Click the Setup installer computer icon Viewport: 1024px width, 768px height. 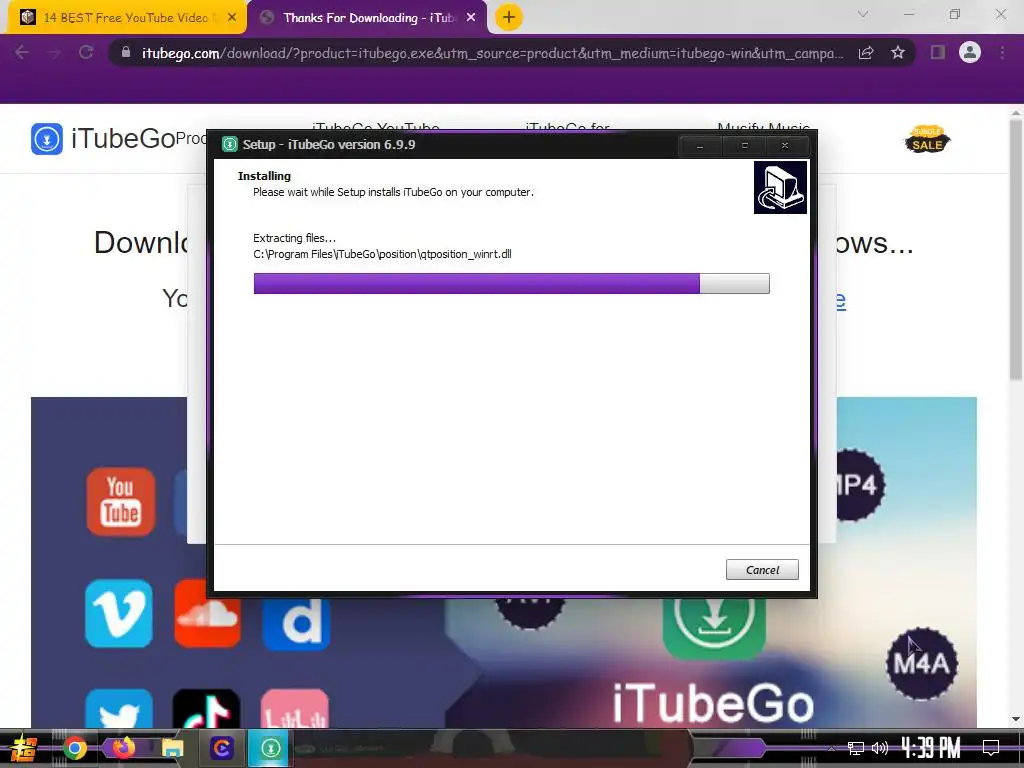point(780,187)
